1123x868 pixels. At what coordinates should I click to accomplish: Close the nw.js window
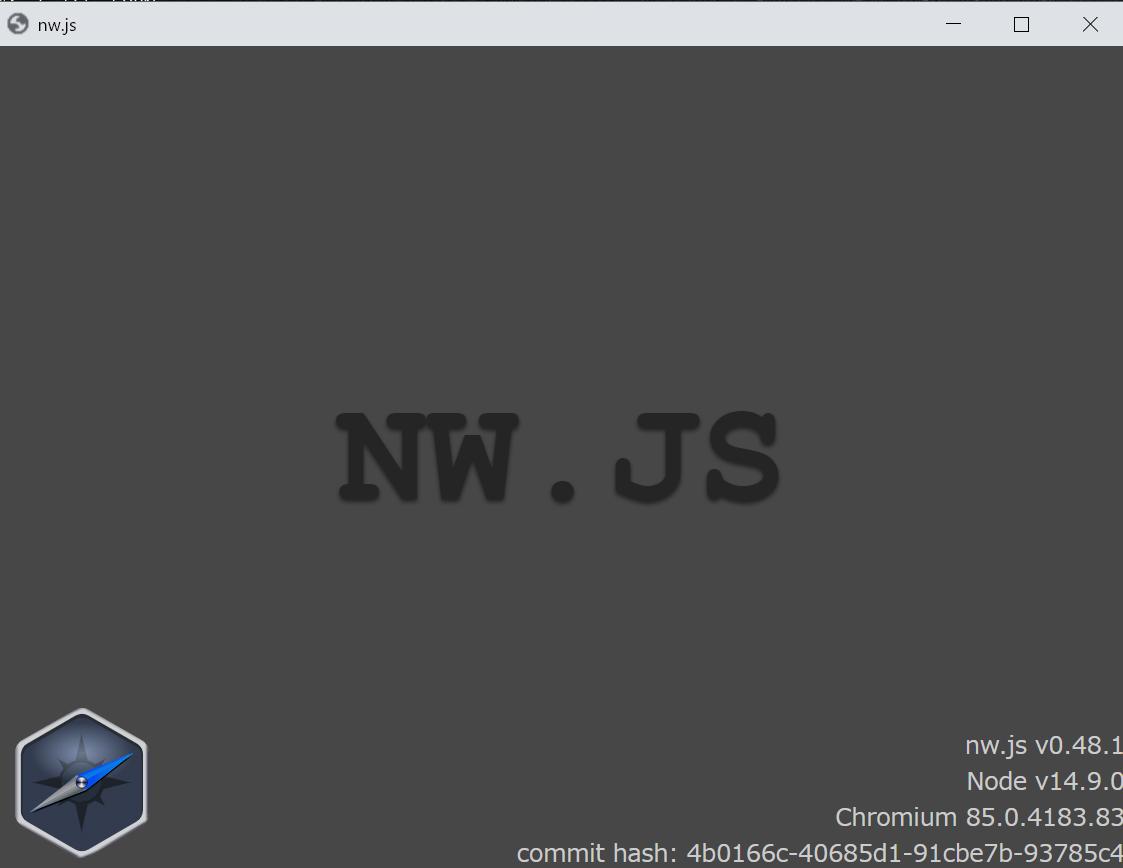1090,24
